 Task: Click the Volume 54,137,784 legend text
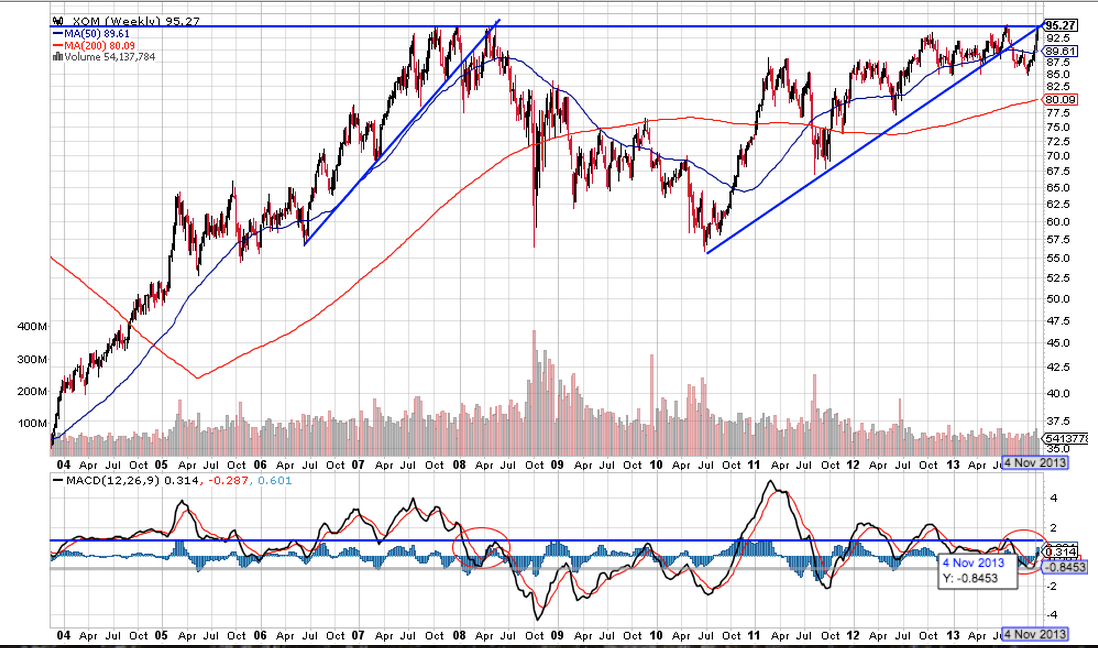(x=110, y=57)
